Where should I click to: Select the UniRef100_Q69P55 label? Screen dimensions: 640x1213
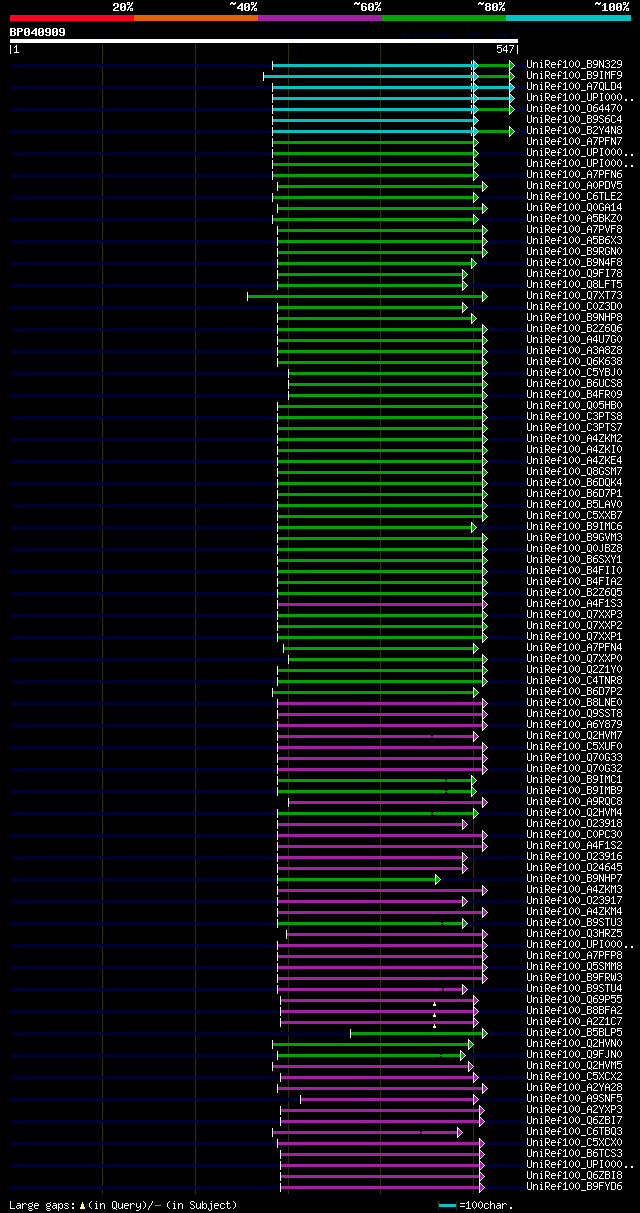(574, 1000)
